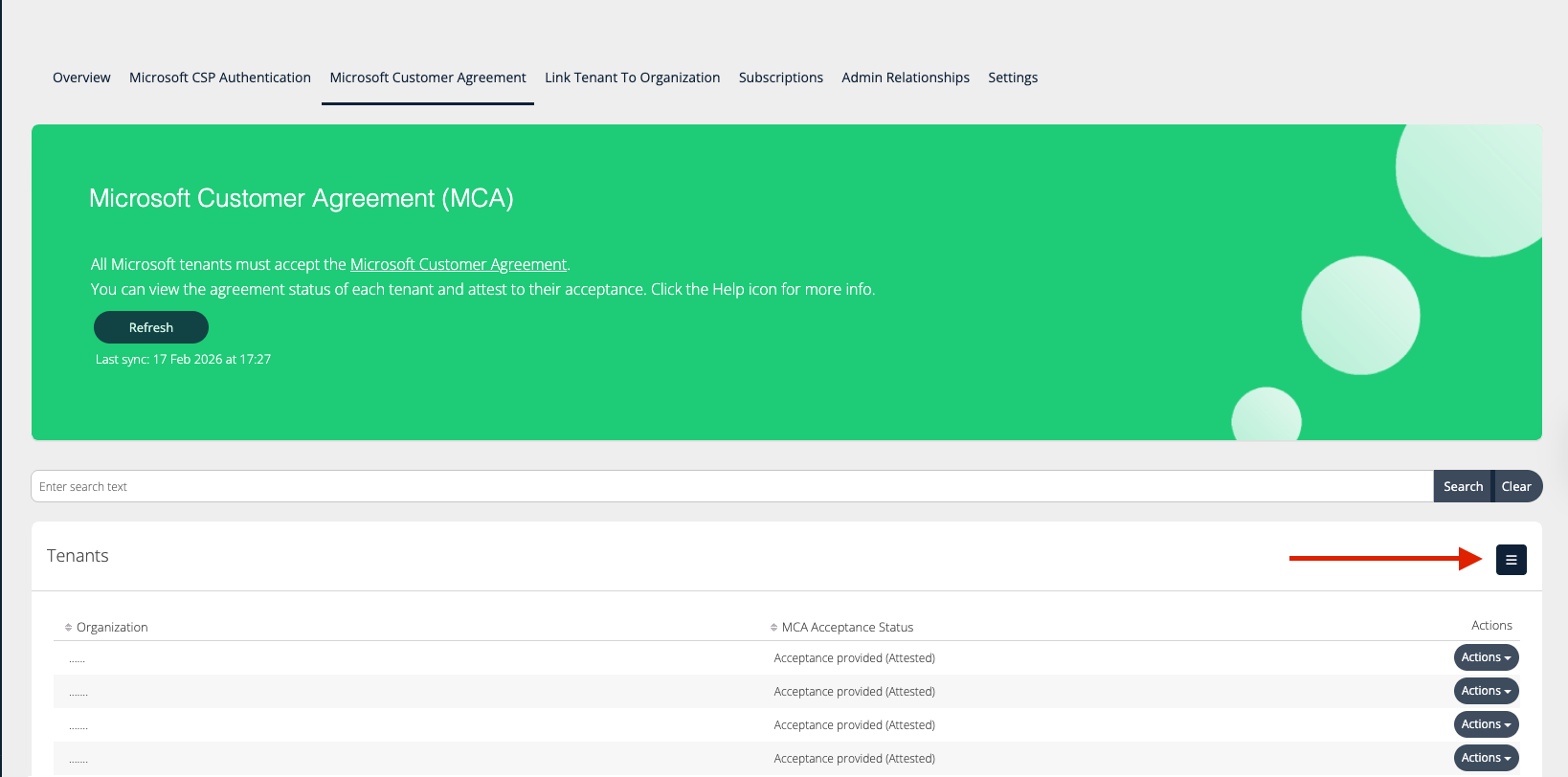This screenshot has height=777, width=1568.
Task: Expand the Actions dropdown in third tenant row
Action: point(1487,724)
